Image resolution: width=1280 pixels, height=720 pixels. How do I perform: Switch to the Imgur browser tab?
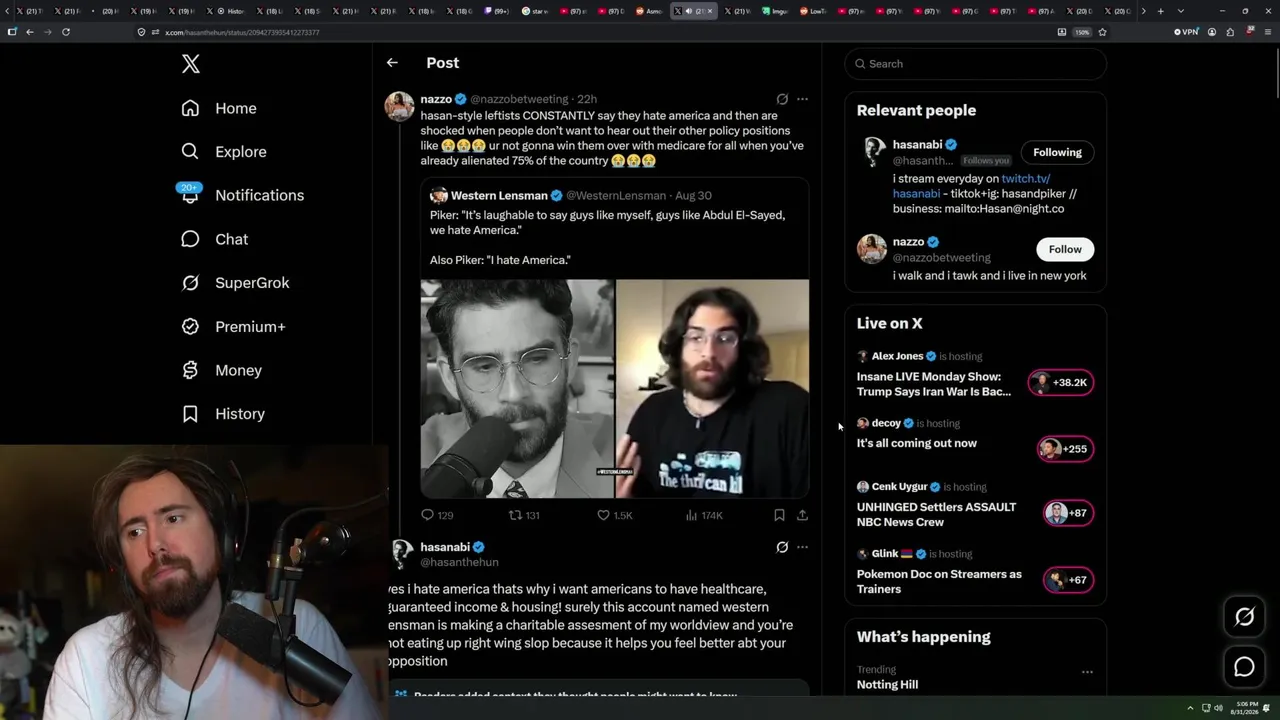tap(774, 11)
